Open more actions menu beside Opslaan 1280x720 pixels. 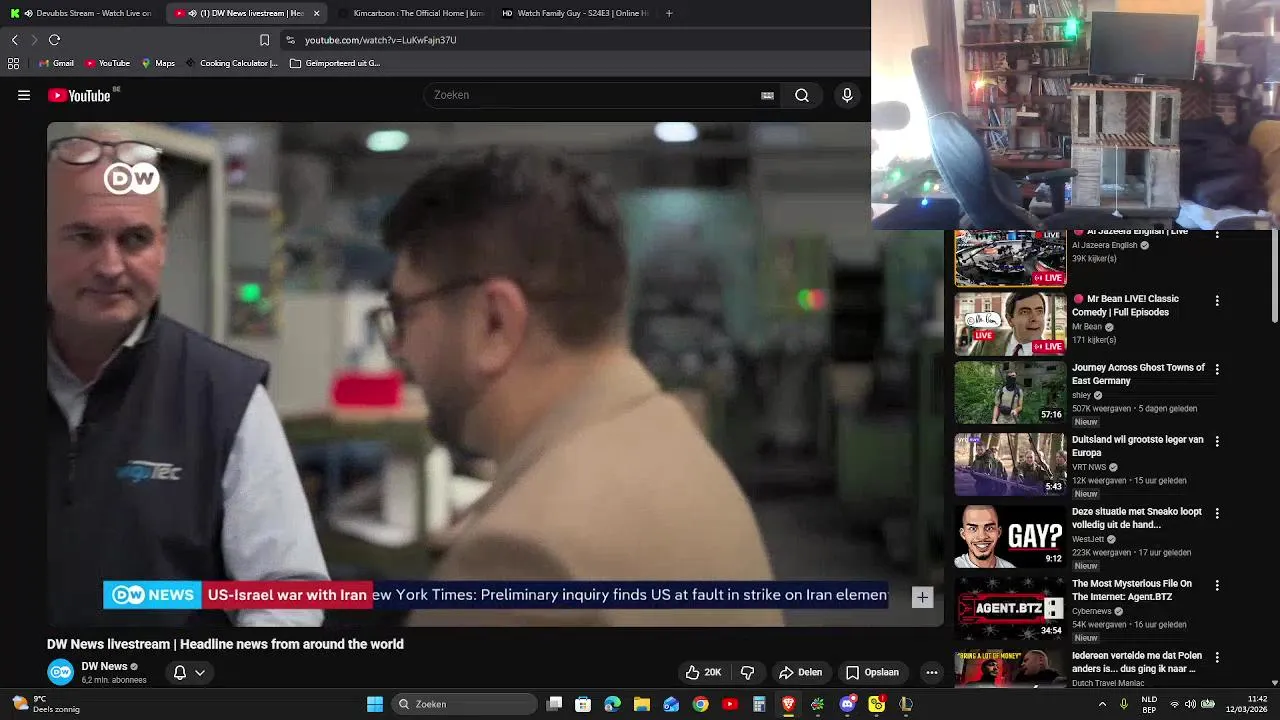click(932, 672)
